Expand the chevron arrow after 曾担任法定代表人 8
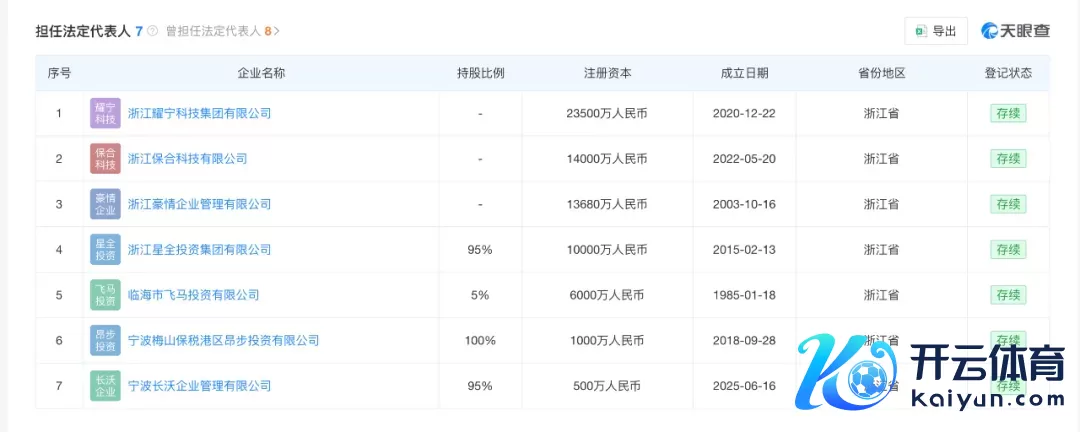 point(277,31)
